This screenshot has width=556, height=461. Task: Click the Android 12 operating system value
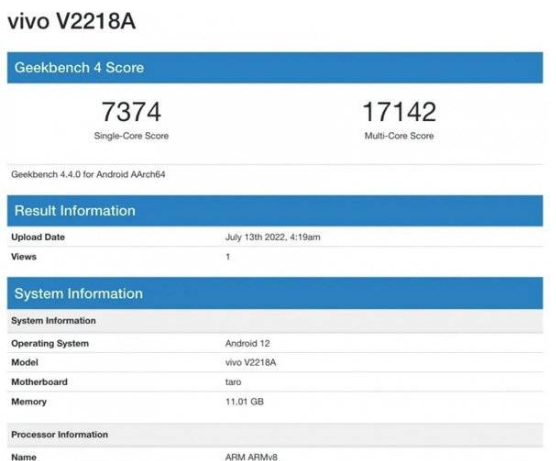248,343
